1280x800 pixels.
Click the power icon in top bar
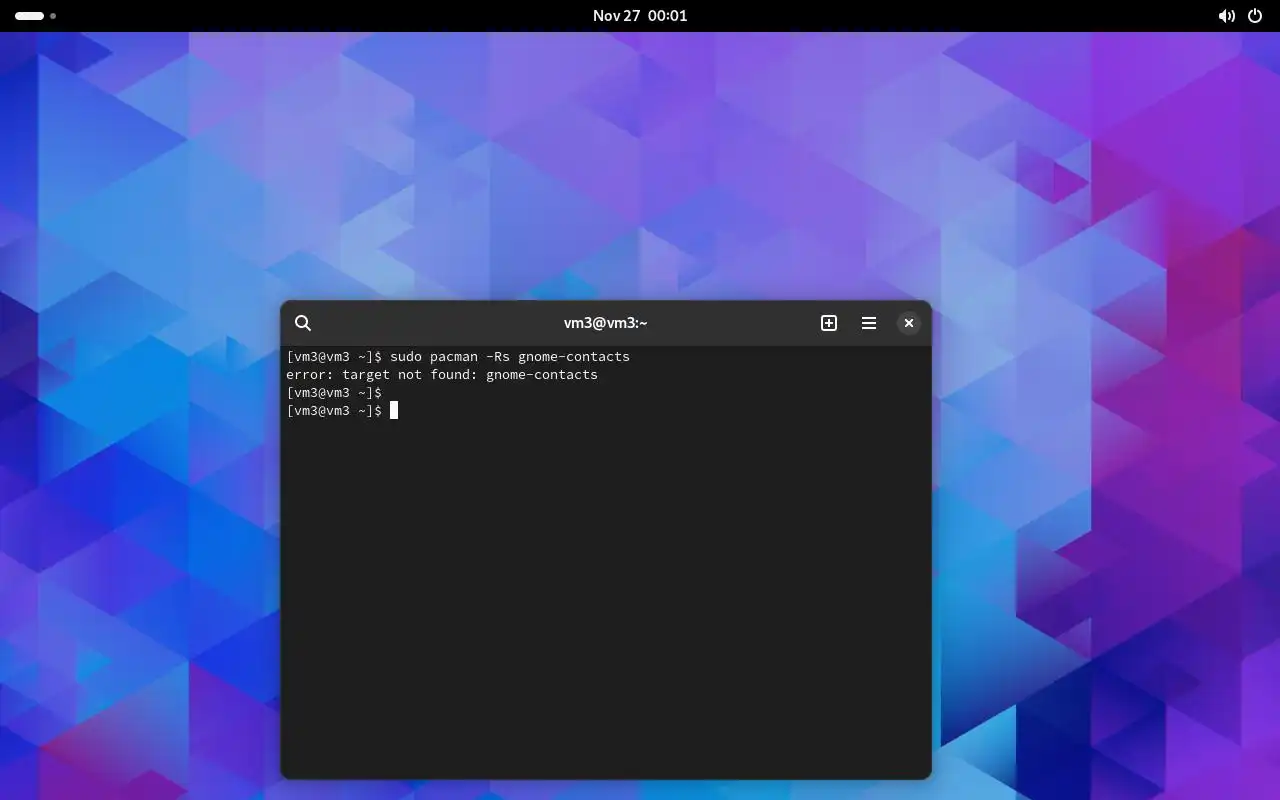pyautogui.click(x=1255, y=16)
